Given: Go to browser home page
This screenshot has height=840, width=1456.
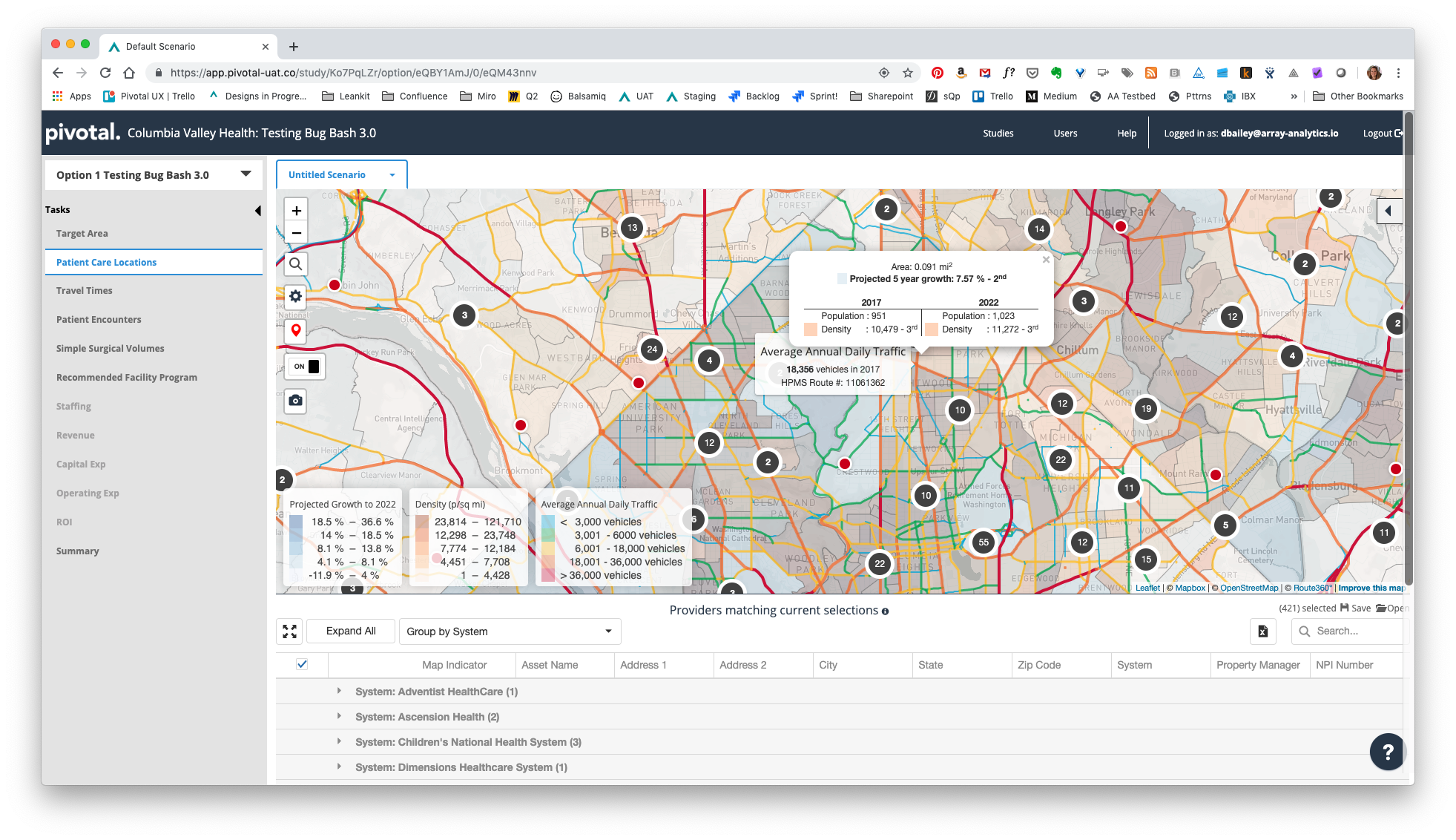Looking at the screenshot, I should pyautogui.click(x=129, y=73).
